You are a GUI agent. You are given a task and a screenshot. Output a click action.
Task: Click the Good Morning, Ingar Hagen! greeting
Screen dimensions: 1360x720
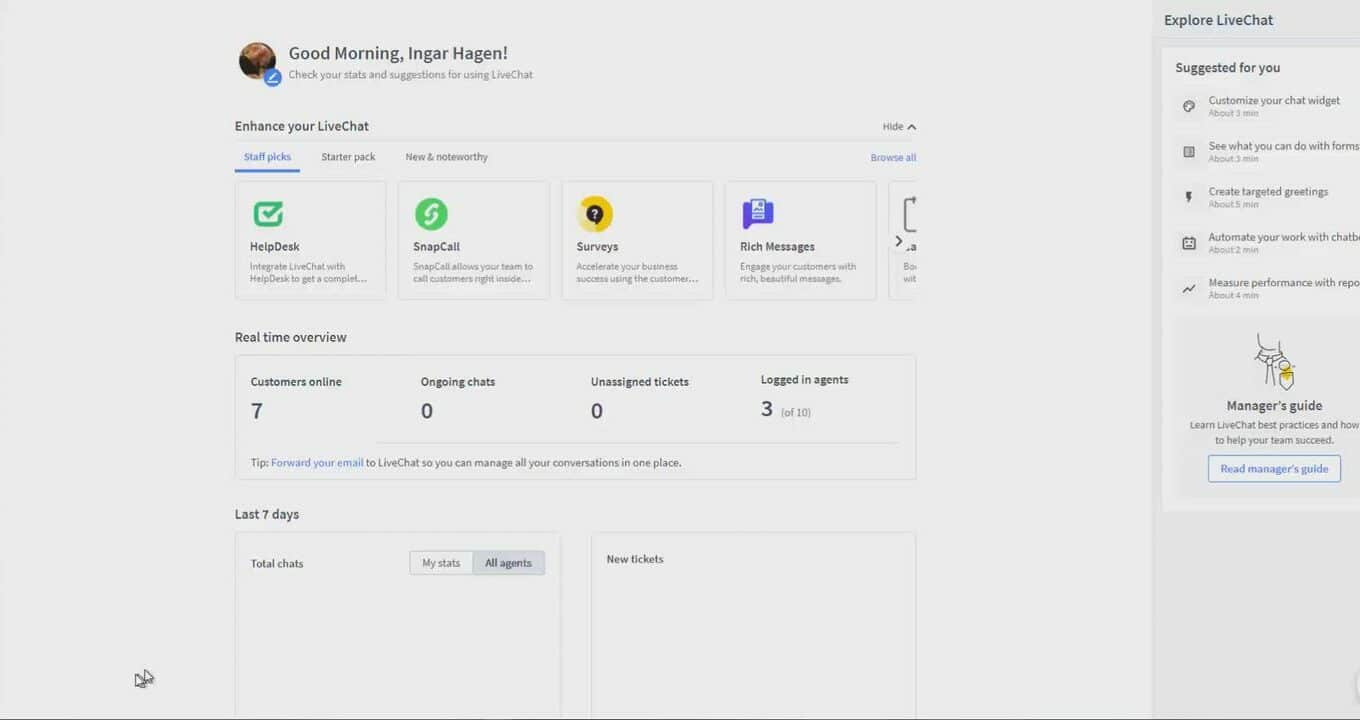pos(398,54)
